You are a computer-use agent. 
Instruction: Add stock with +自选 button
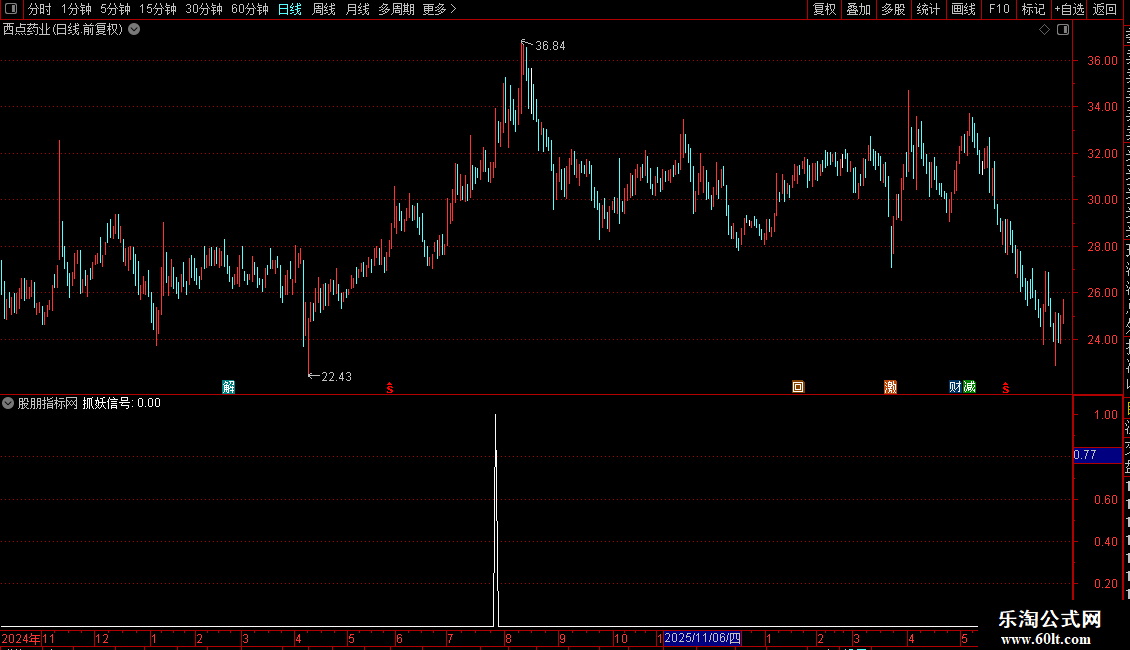tap(1069, 9)
